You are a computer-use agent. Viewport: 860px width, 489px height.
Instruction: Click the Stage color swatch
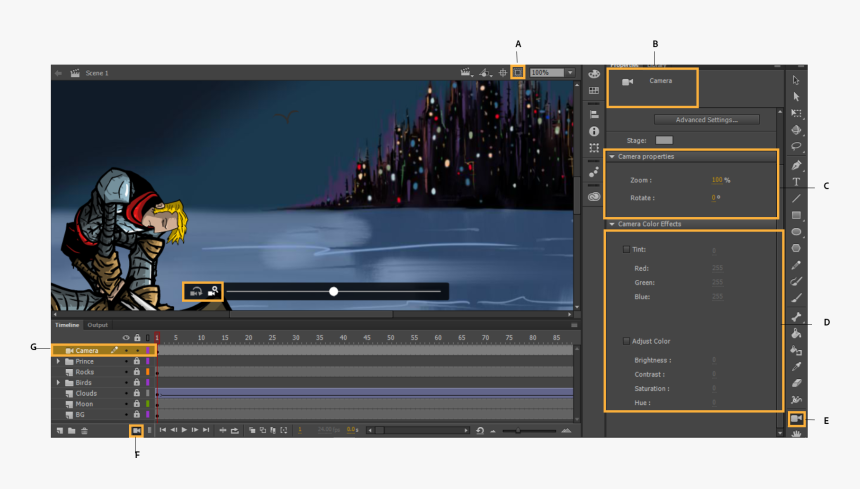pyautogui.click(x=664, y=140)
